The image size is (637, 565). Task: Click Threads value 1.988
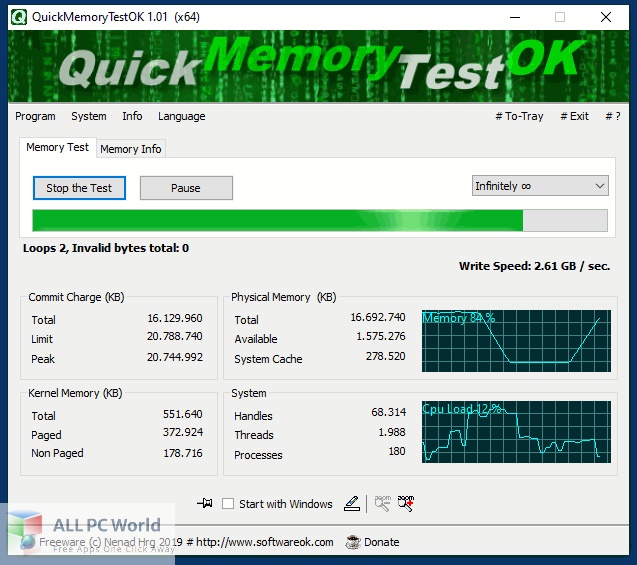click(x=392, y=432)
